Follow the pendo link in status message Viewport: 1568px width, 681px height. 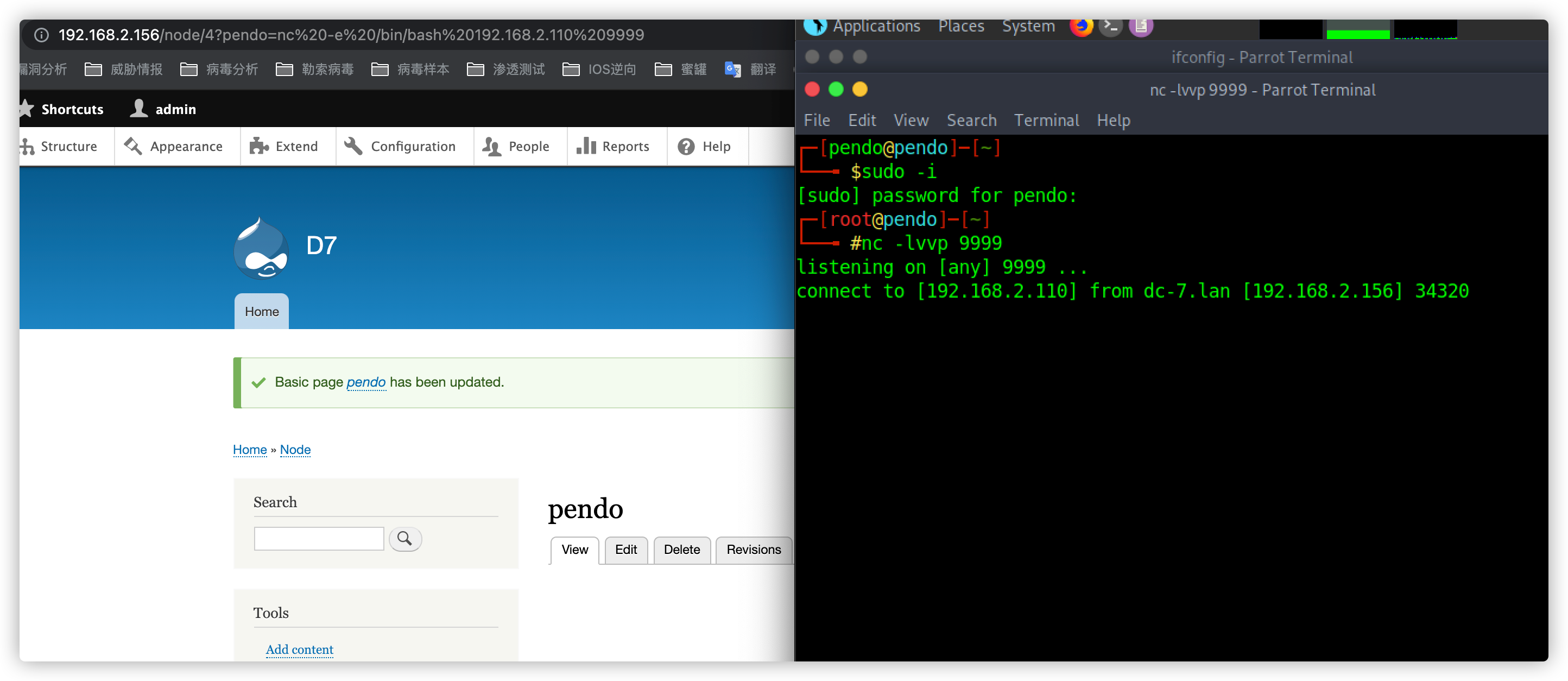(366, 382)
